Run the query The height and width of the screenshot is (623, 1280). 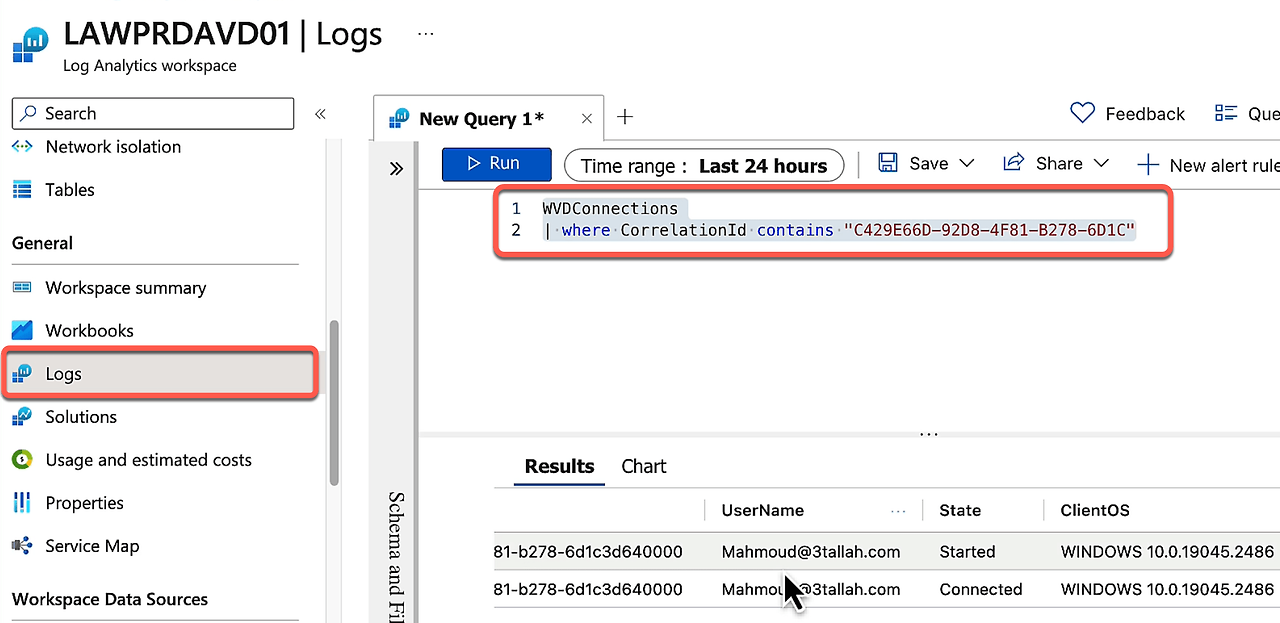coord(497,164)
